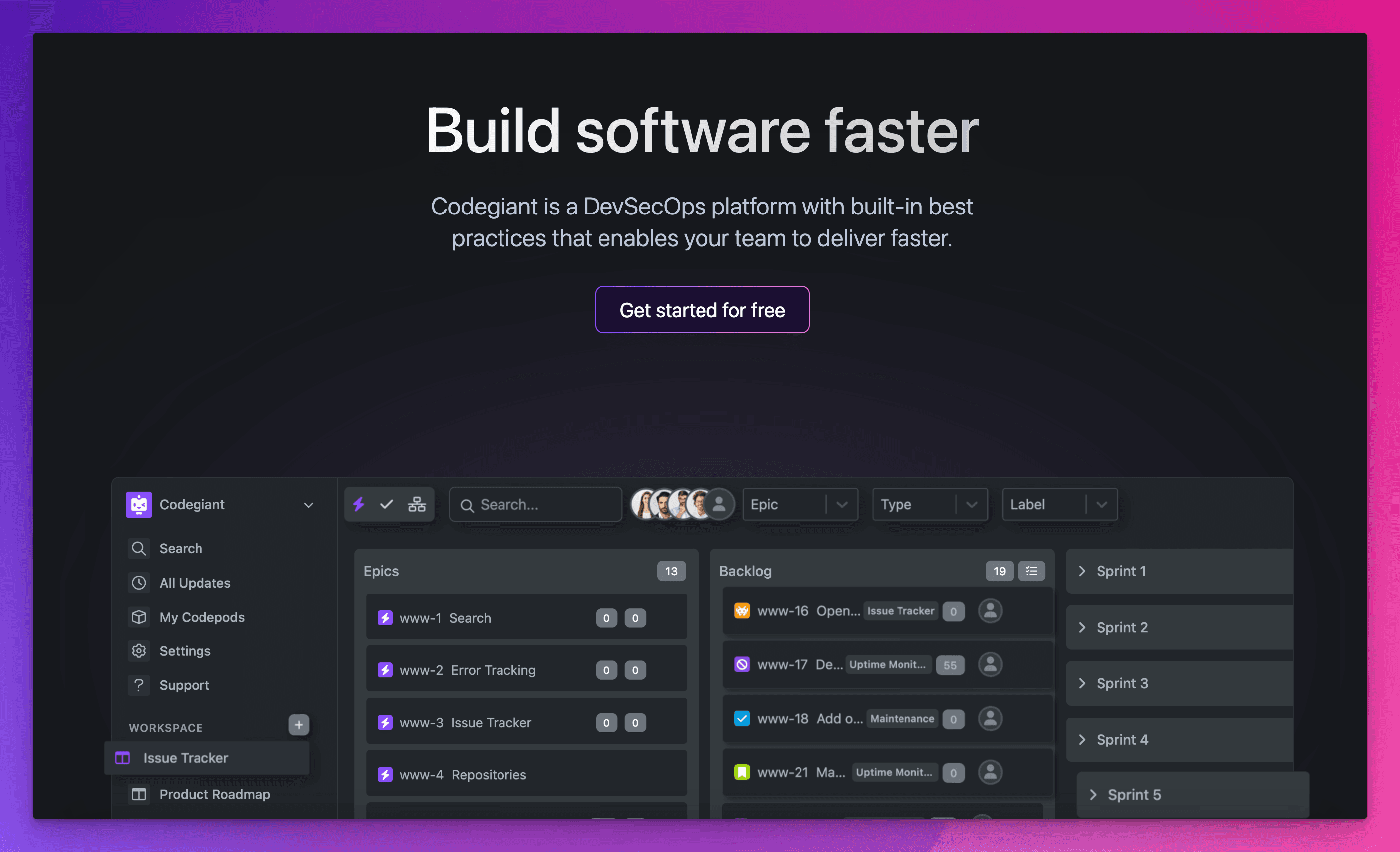This screenshot has width=1400, height=852.
Task: Click Get started for free button
Action: click(x=702, y=310)
